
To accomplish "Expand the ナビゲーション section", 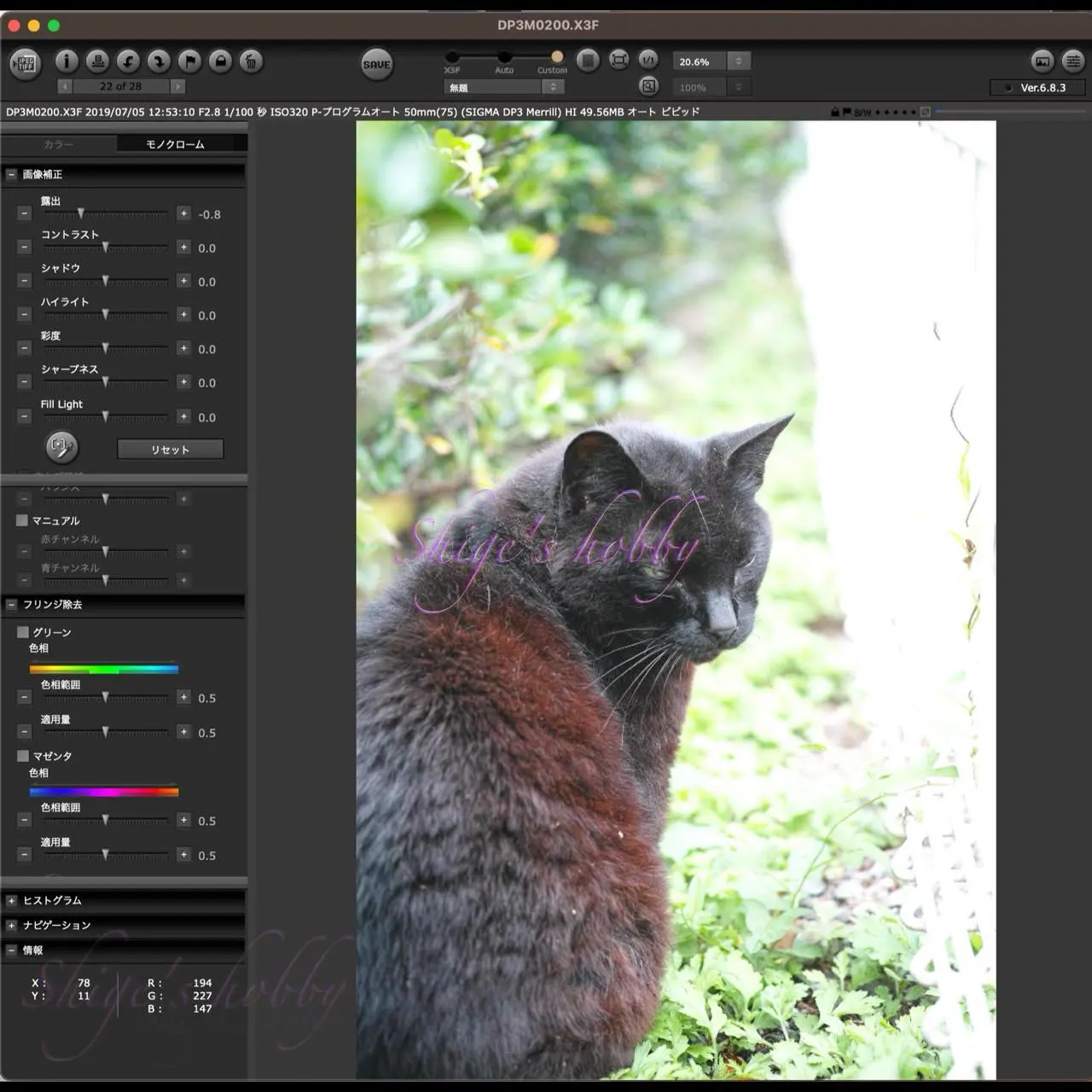I will point(11,925).
